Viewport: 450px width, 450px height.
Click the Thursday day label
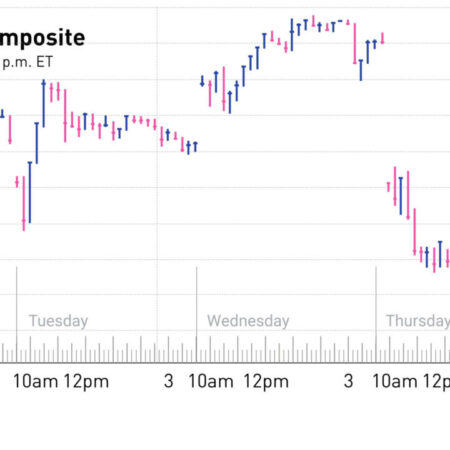coord(418,321)
